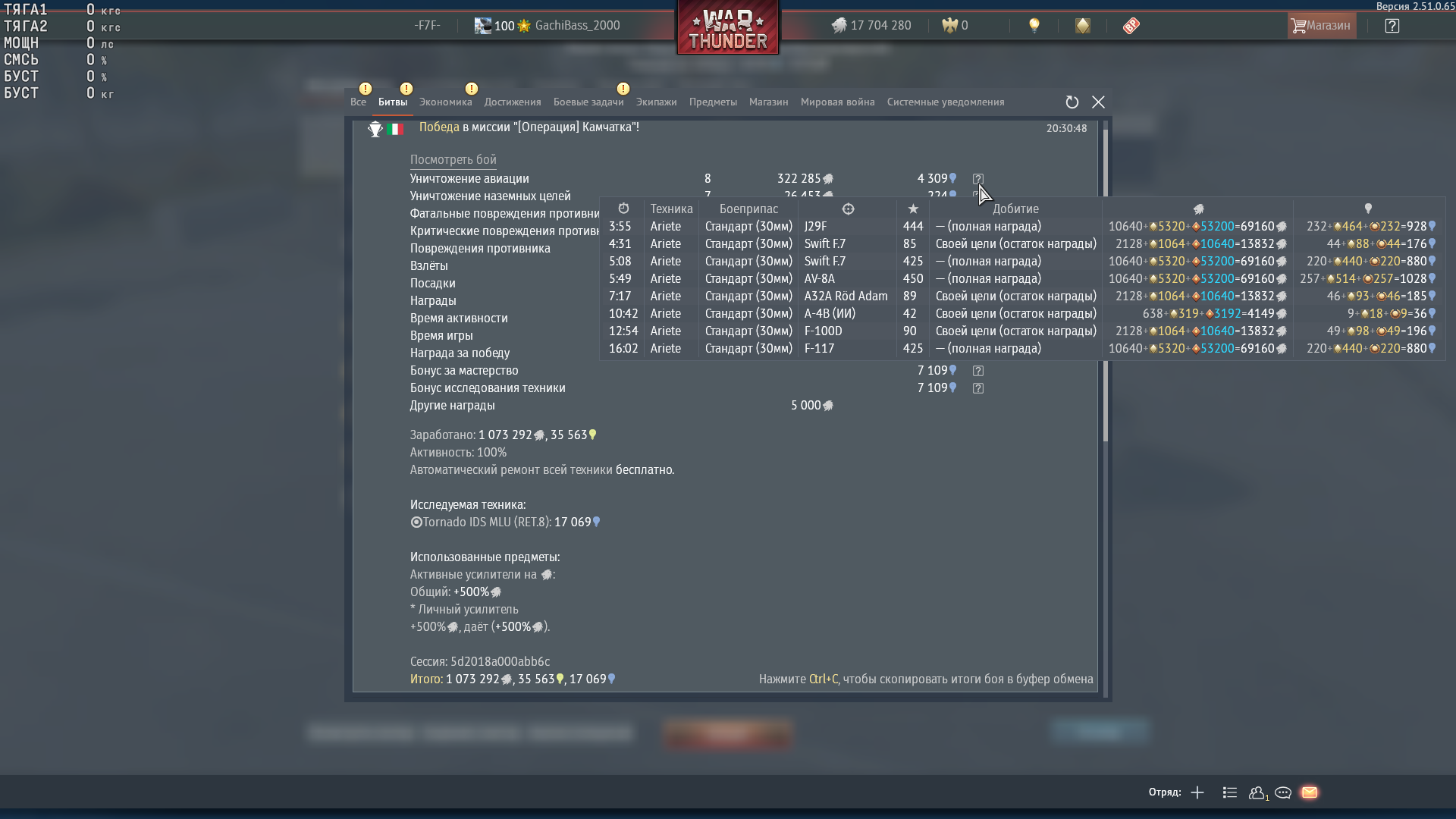Select Системные уведомления tab

click(945, 102)
